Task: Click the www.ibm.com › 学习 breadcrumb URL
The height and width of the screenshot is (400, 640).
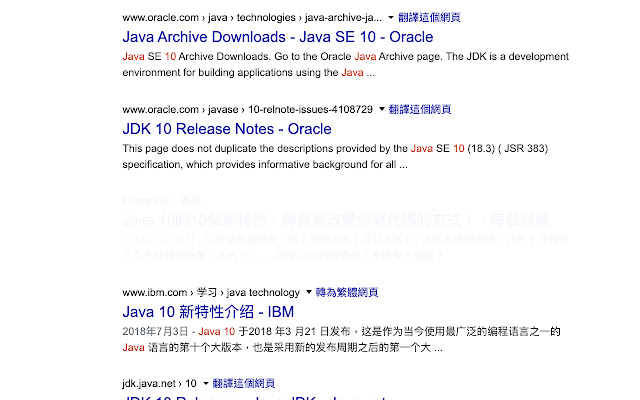Action: point(211,292)
